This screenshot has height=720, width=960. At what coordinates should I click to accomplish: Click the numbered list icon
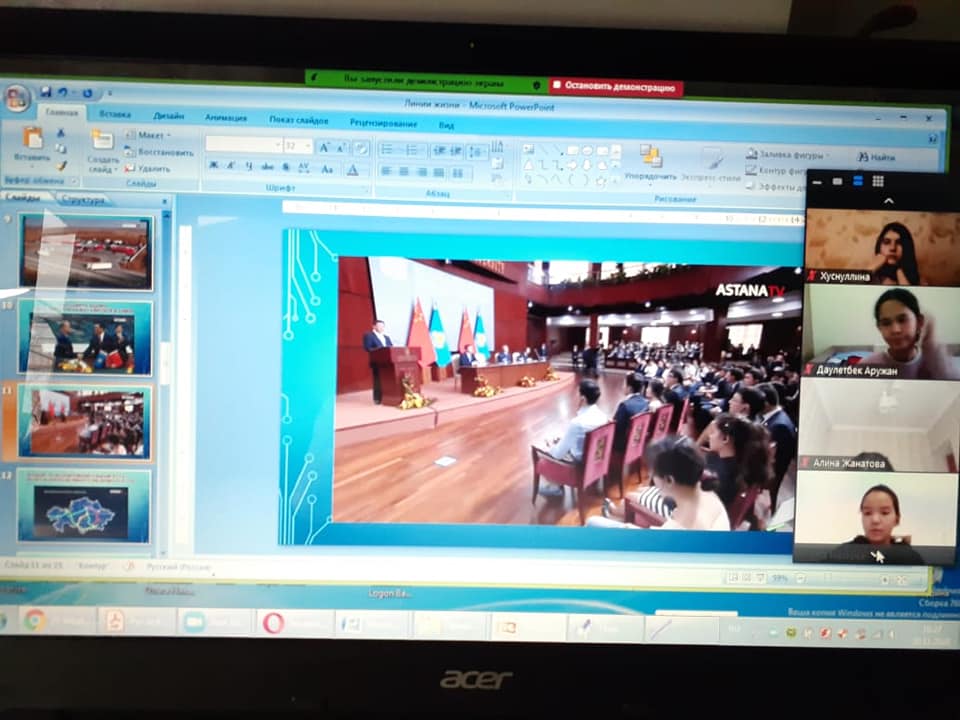[x=412, y=150]
